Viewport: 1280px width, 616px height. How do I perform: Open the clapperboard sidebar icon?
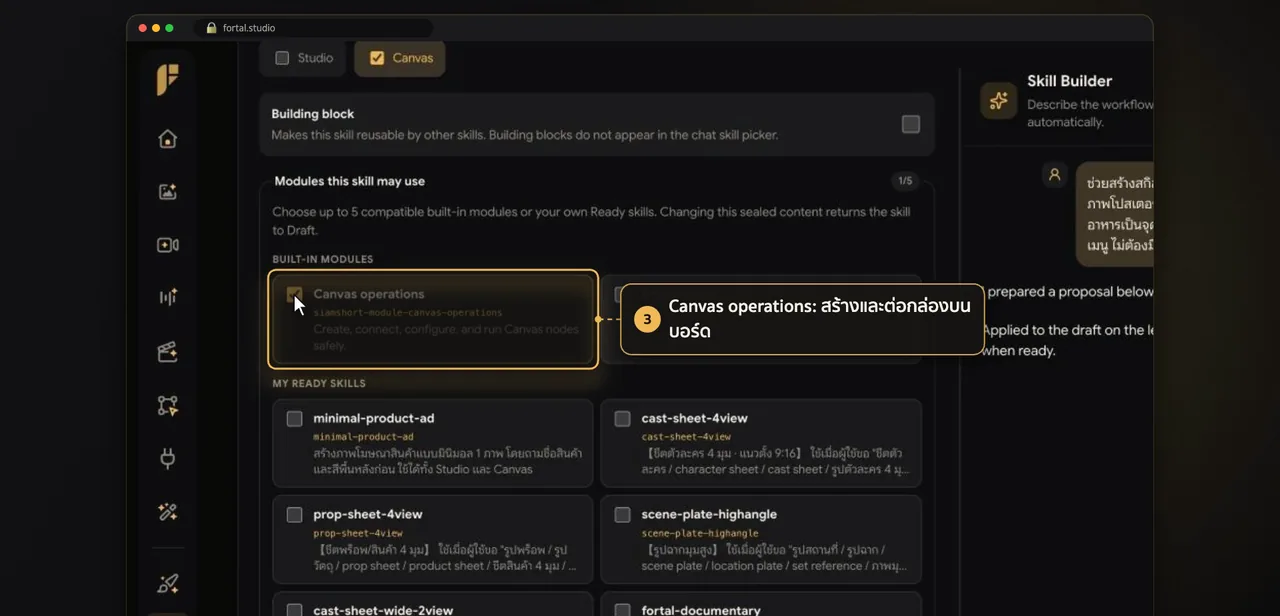coord(168,352)
